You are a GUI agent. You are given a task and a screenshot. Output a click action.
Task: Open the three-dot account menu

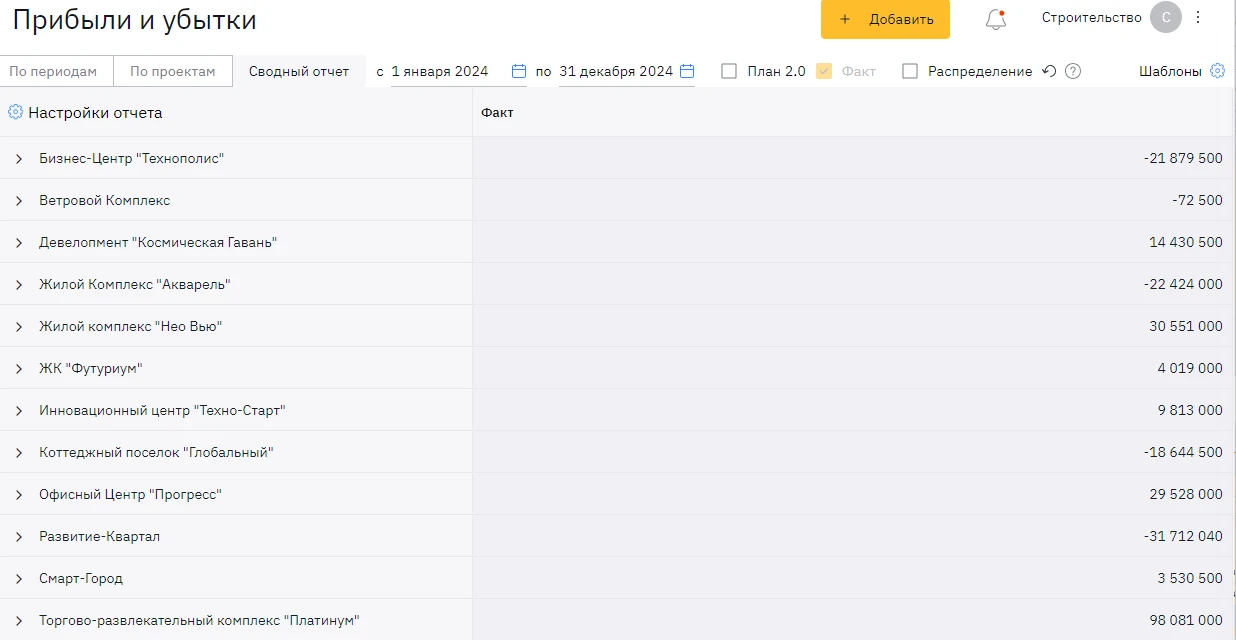[1198, 17]
